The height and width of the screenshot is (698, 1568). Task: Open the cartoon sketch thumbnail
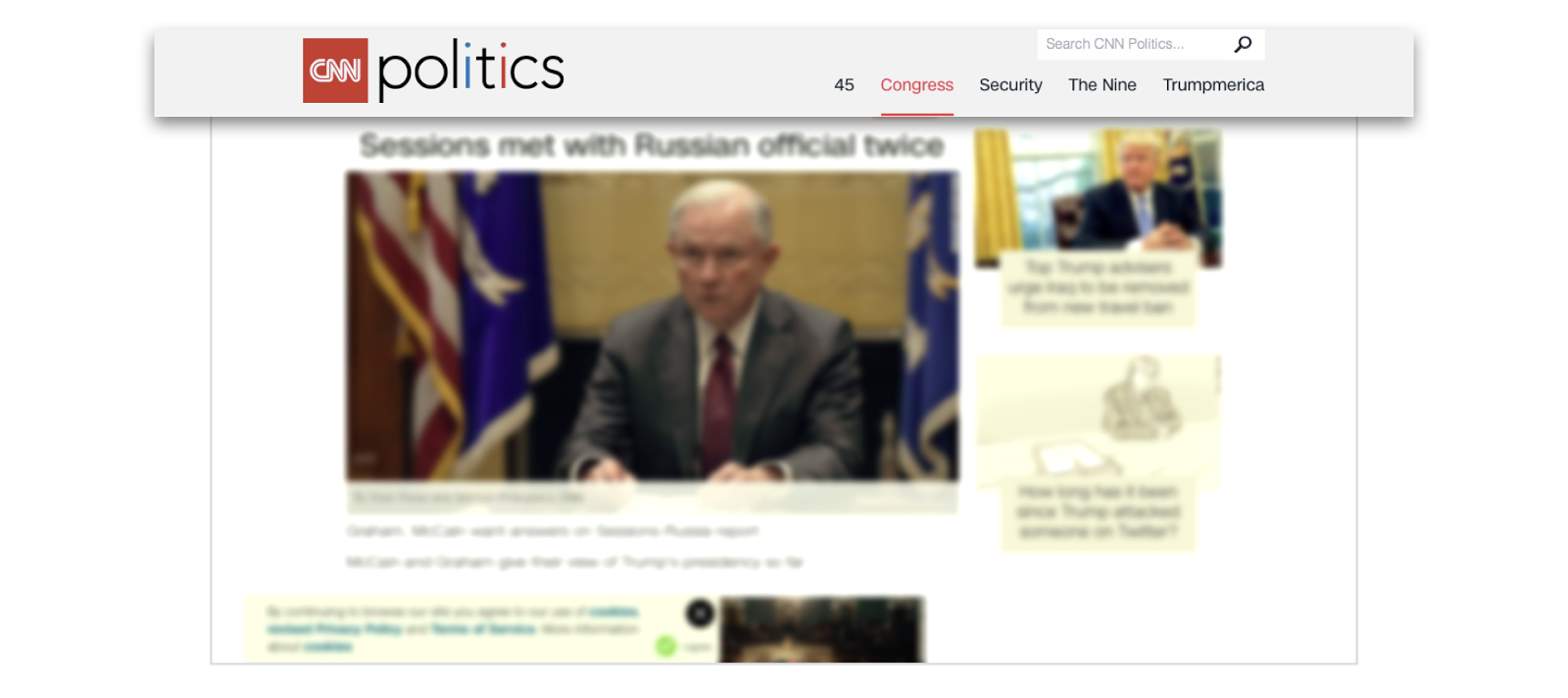point(1099,422)
